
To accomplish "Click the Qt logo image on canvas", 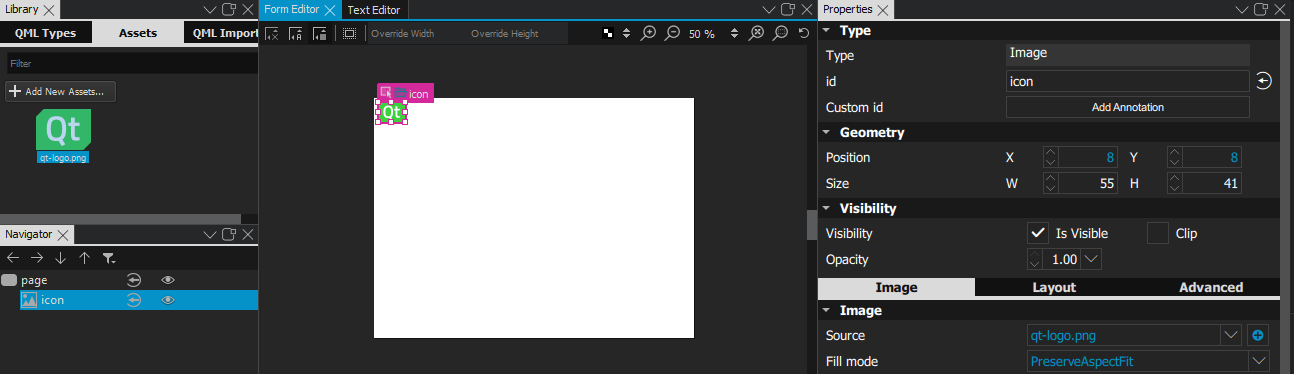I will tap(391, 113).
